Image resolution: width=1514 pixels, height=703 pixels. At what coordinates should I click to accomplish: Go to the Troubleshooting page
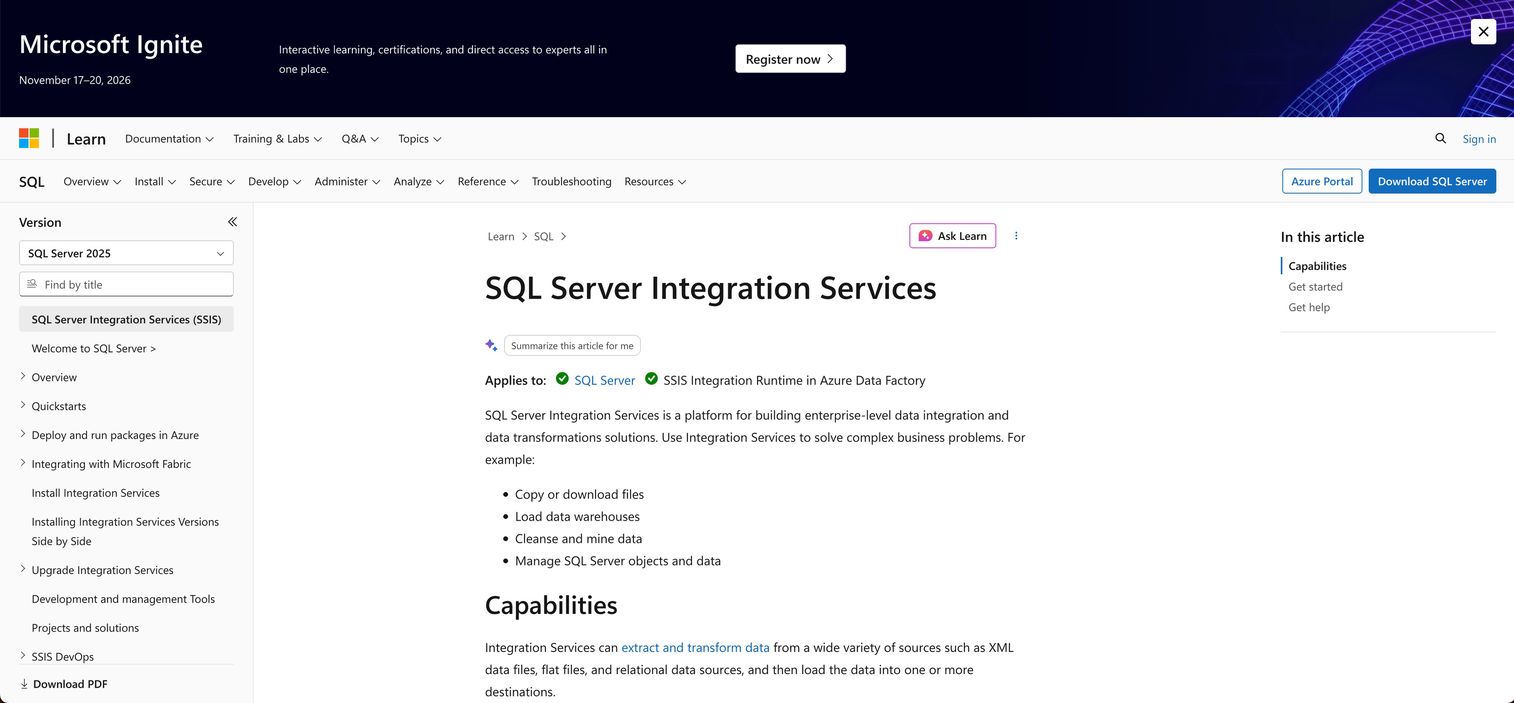click(572, 182)
